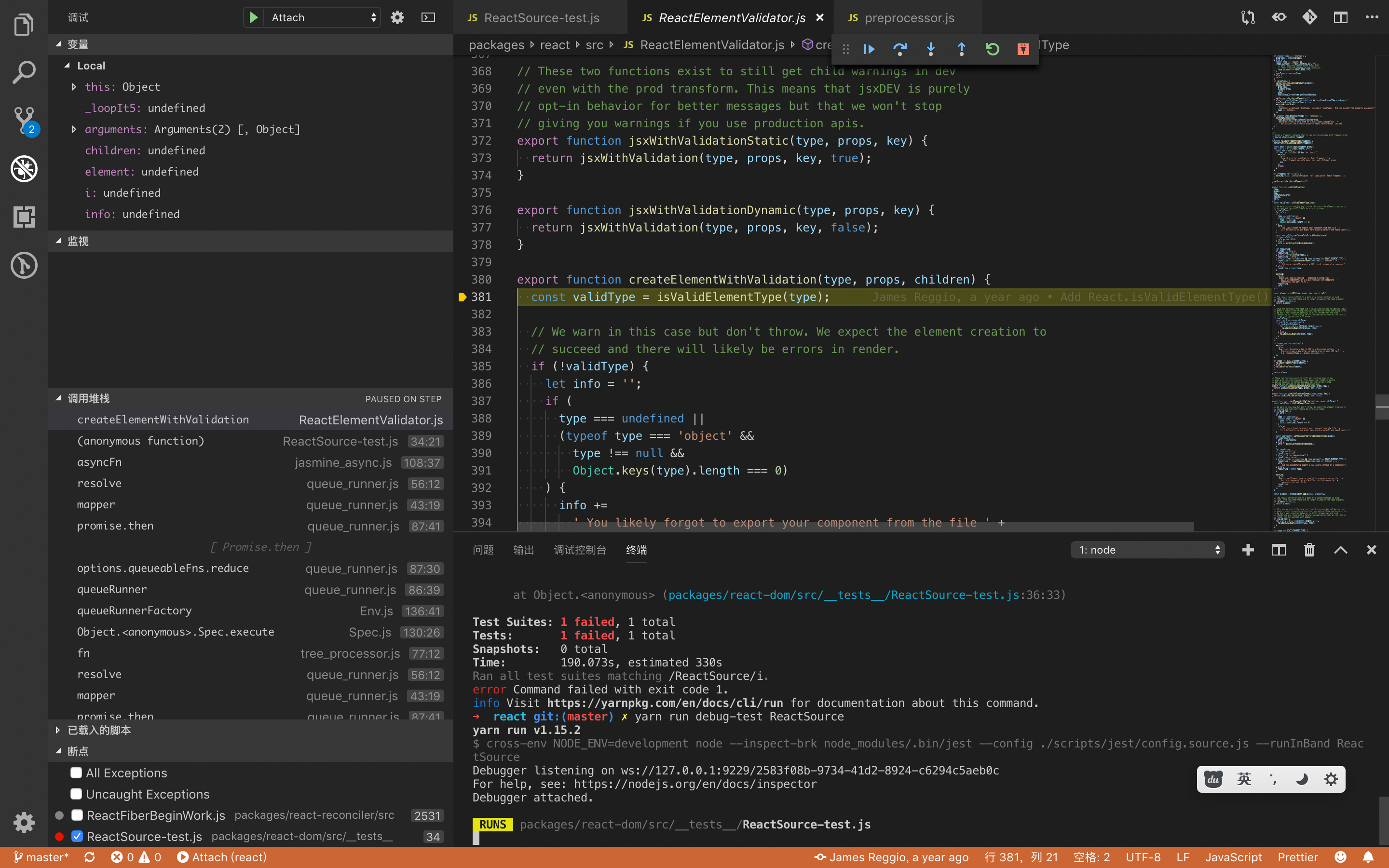Change language mode JavaScript in status bar
The width and height of the screenshot is (1389, 868).
coord(1233,857)
